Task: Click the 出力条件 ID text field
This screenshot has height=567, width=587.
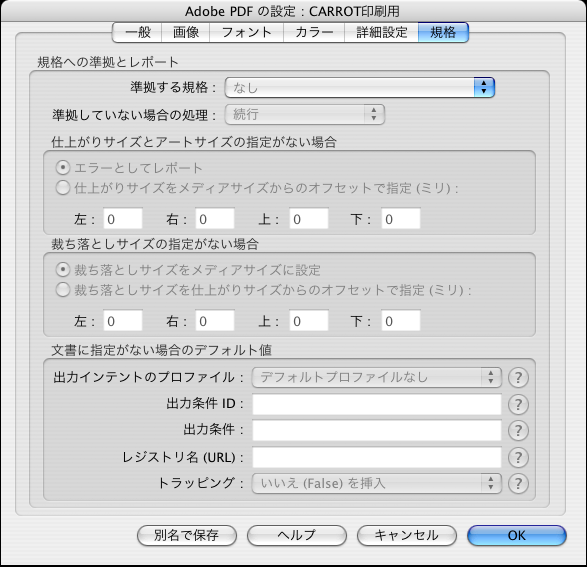Action: point(377,404)
